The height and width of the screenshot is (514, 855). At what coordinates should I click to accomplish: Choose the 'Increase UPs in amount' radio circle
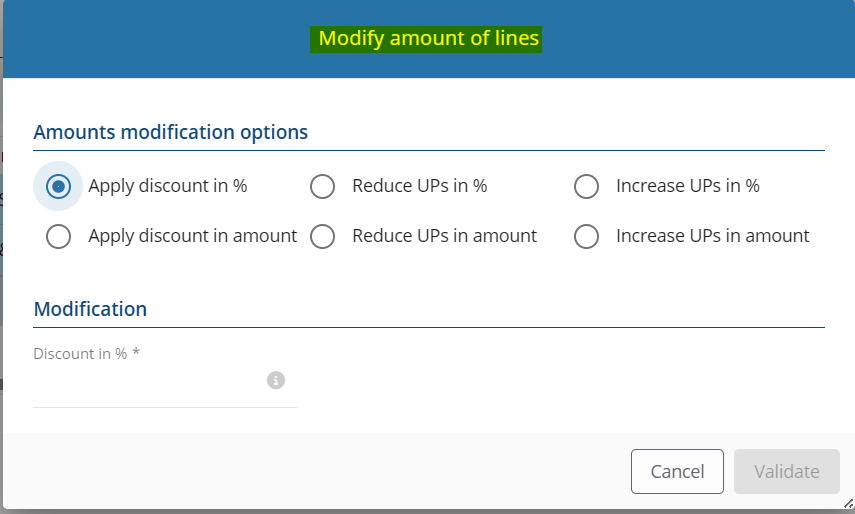586,236
